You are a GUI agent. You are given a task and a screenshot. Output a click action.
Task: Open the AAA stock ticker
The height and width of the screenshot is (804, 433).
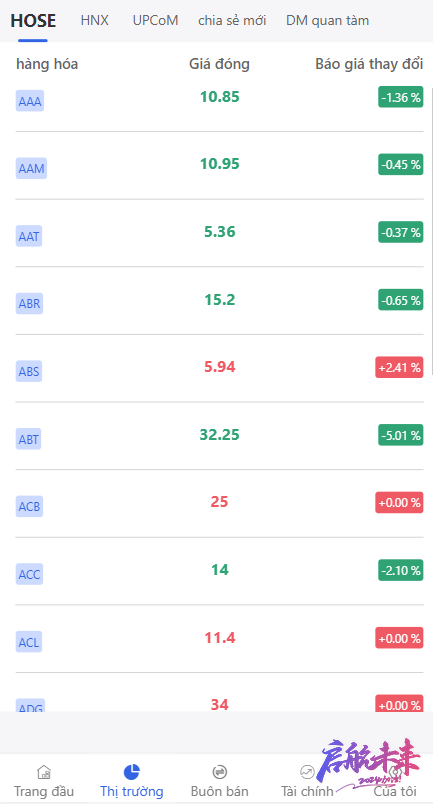click(30, 101)
